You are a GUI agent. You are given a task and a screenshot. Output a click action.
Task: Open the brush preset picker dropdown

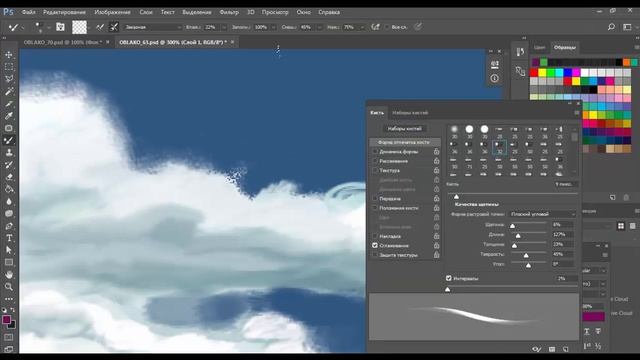pyautogui.click(x=49, y=27)
